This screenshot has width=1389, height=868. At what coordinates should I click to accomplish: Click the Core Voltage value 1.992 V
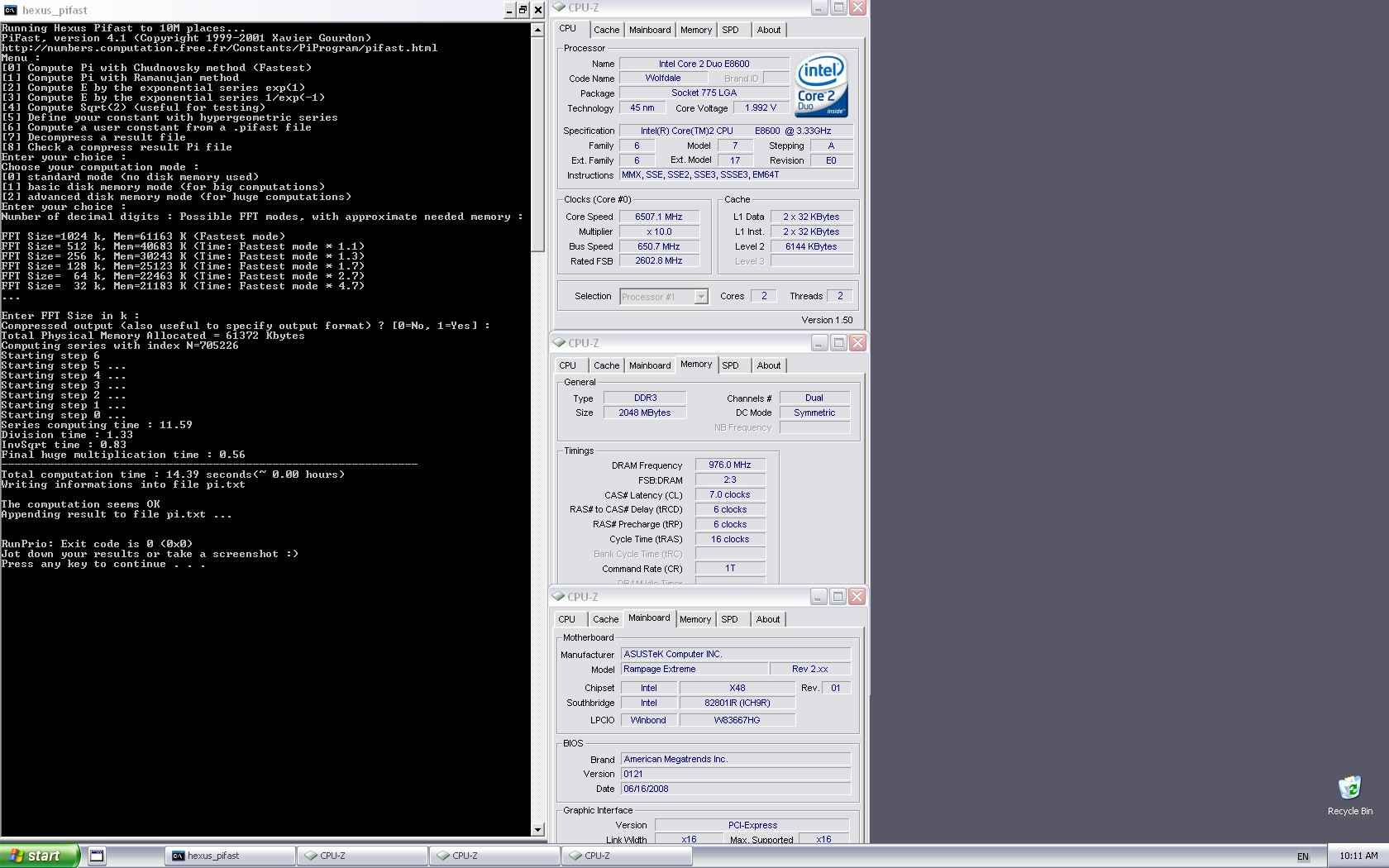tap(760, 107)
